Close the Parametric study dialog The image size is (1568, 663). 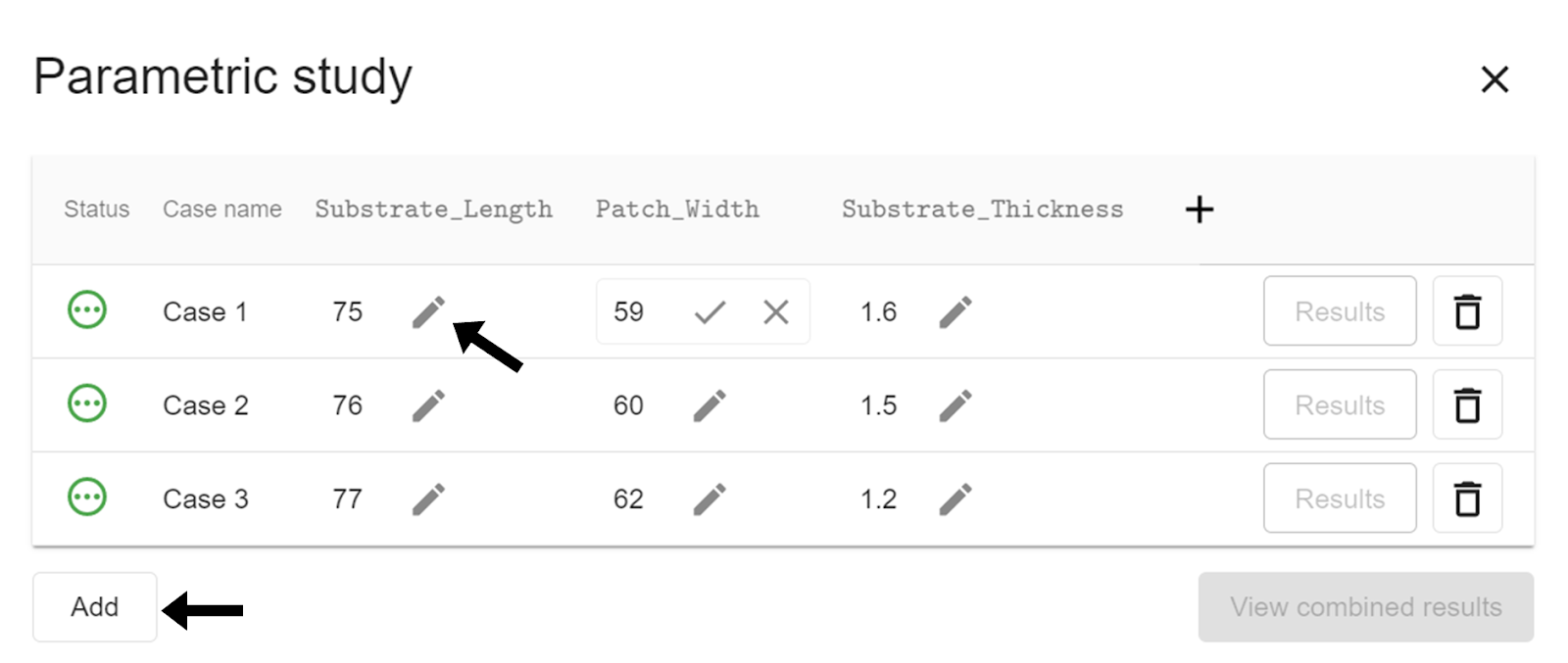[1494, 79]
